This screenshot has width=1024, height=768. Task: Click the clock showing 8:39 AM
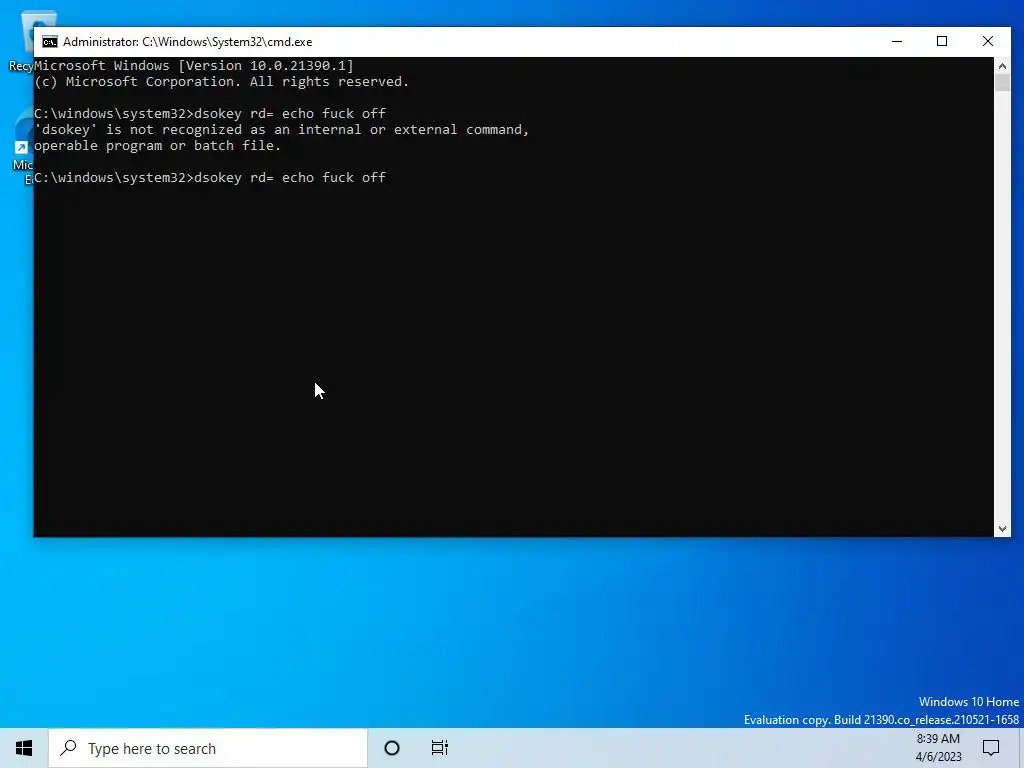pyautogui.click(x=938, y=739)
